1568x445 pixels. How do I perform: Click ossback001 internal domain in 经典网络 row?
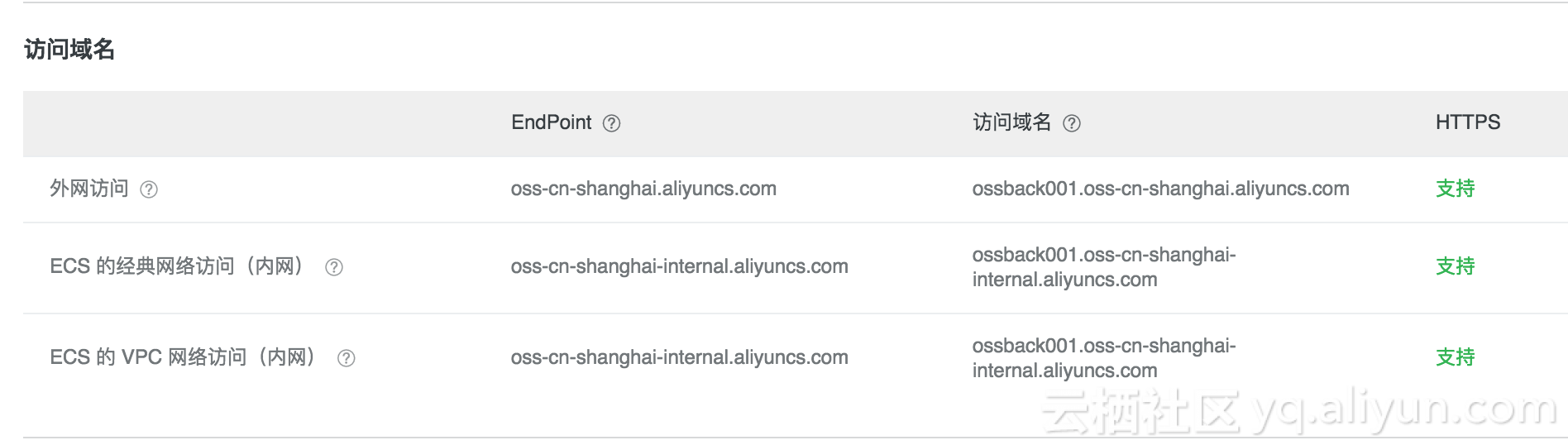point(1103,267)
